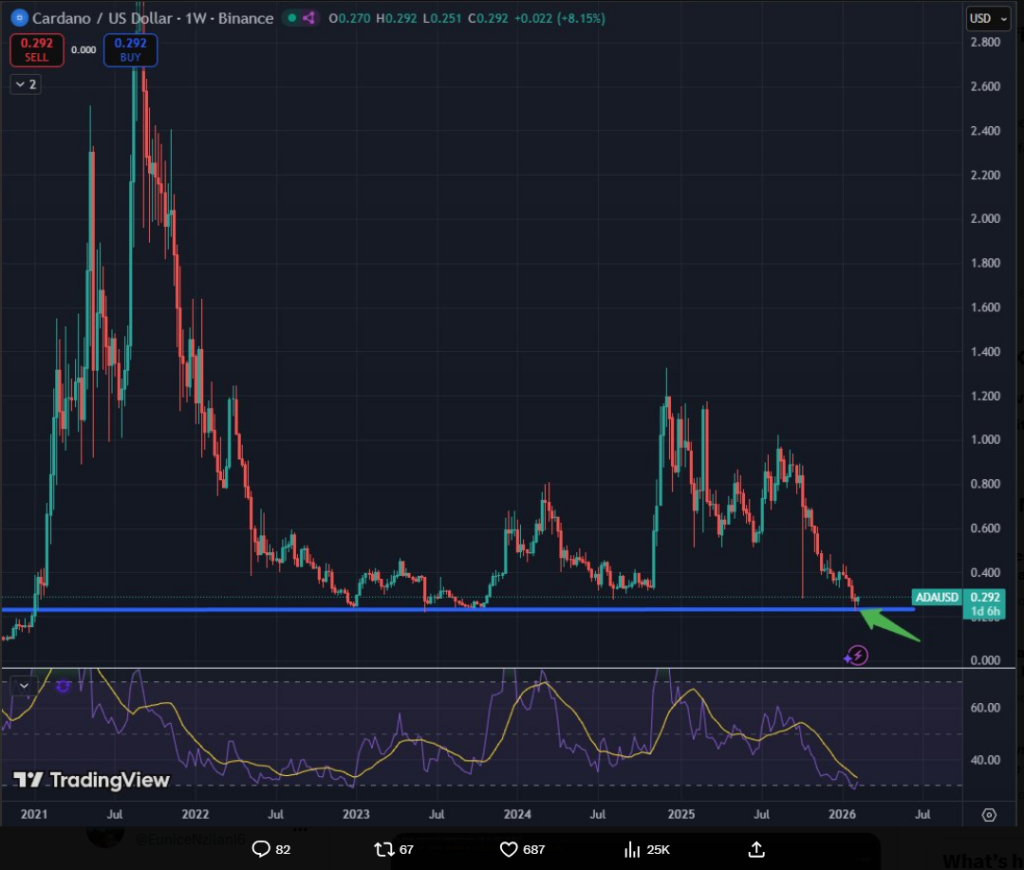This screenshot has width=1024, height=870.
Task: Click the share upload icon
Action: click(757, 849)
